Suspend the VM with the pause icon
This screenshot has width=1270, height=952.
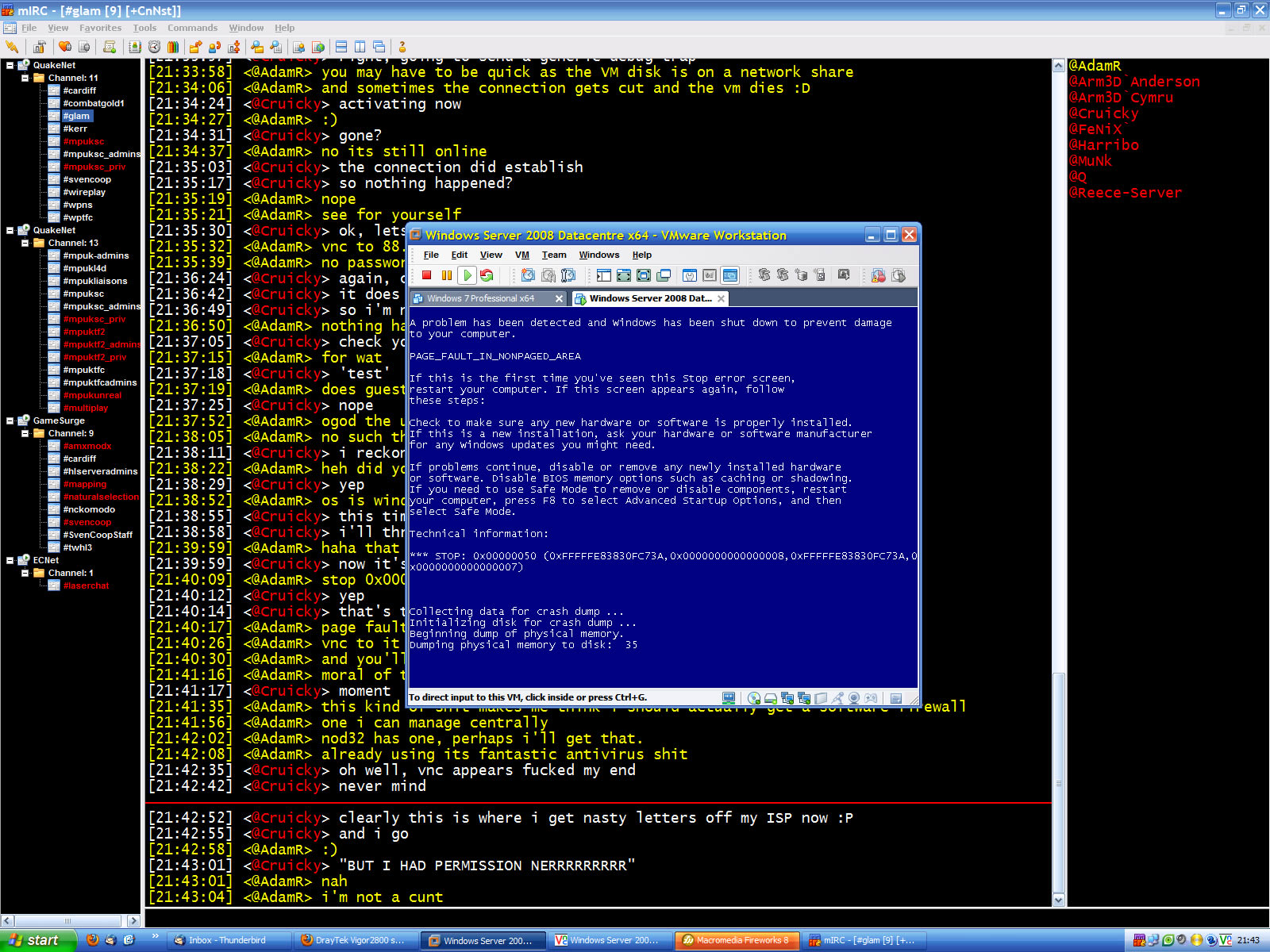447,275
